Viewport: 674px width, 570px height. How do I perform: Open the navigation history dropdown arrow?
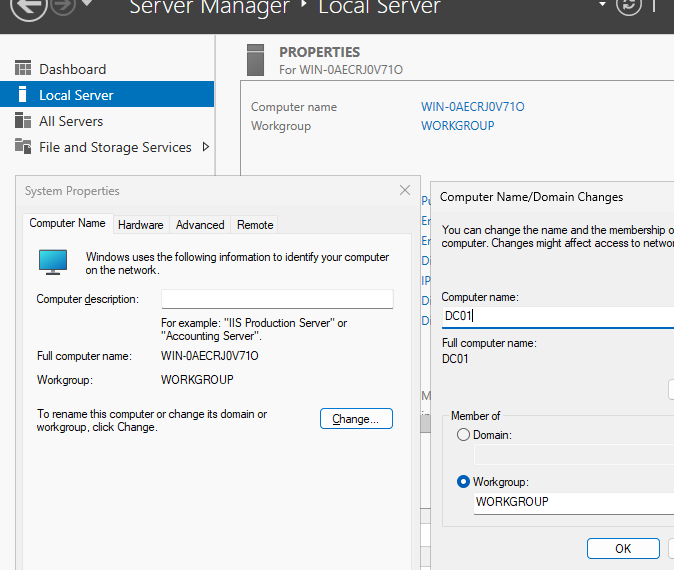[87, 5]
